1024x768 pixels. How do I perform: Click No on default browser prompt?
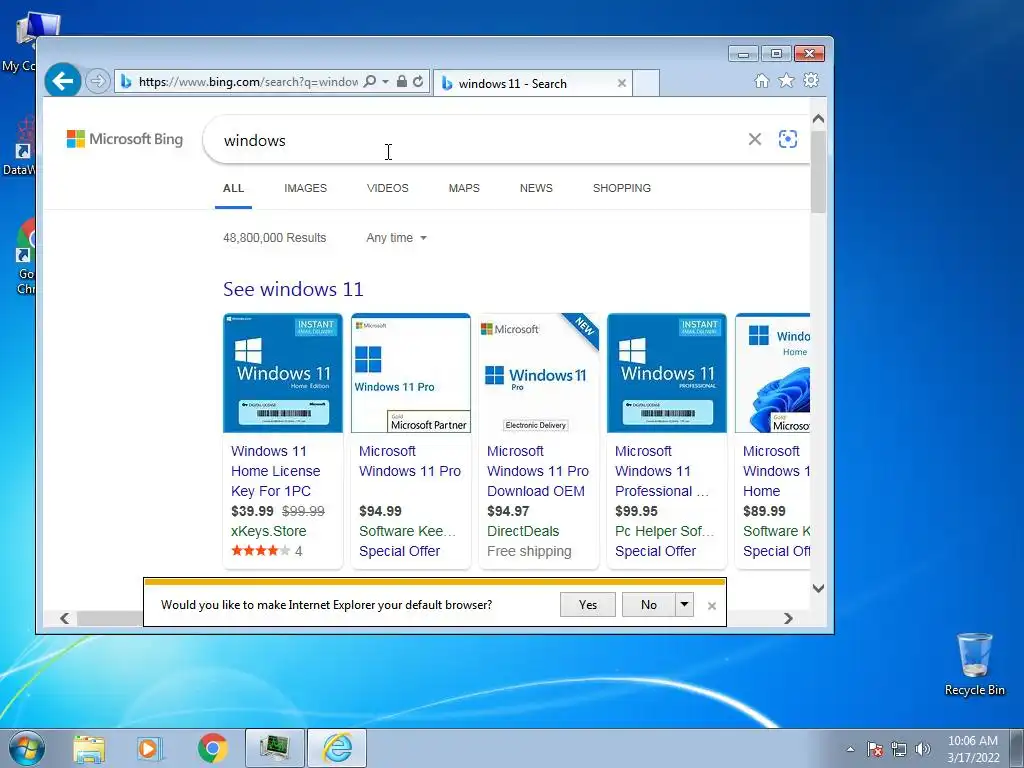pos(648,605)
